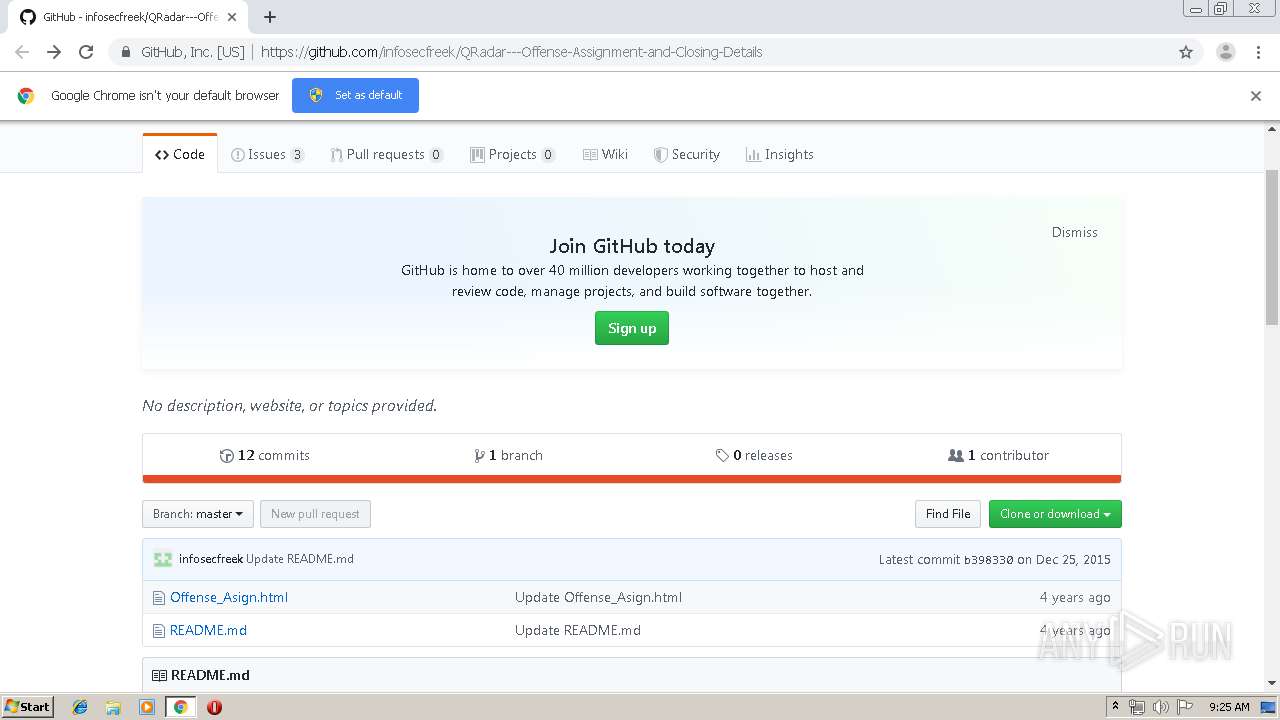
Task: Click the page vertical scrollbar thumb
Action: tap(1272, 247)
